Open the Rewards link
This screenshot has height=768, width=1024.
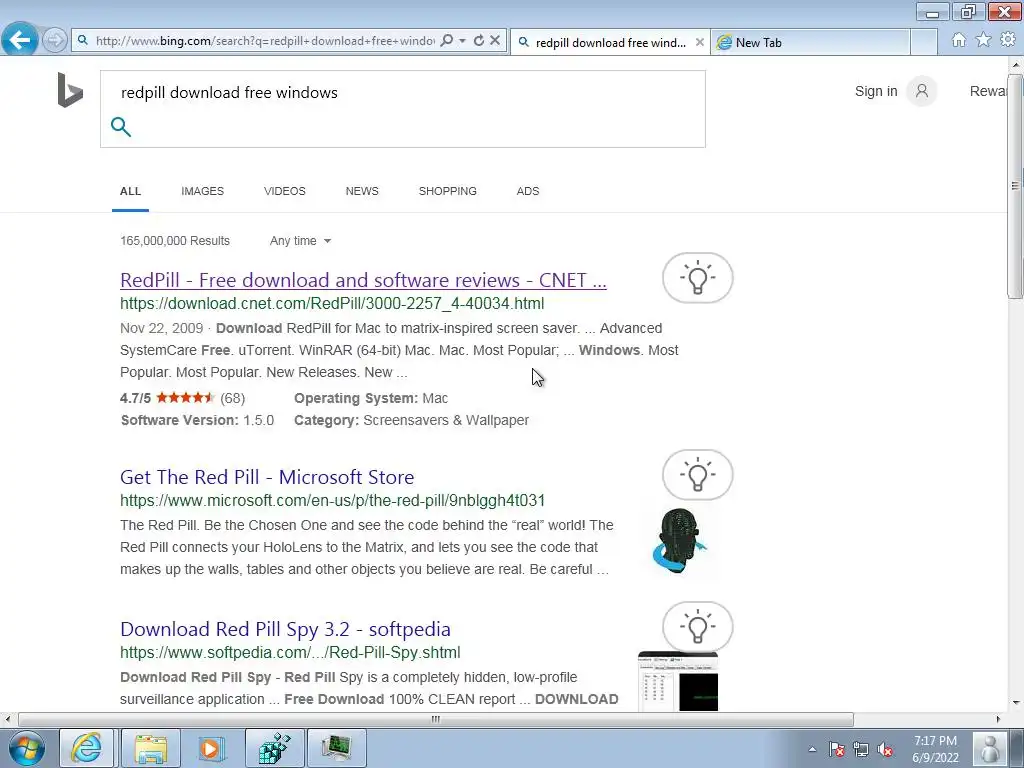click(989, 91)
